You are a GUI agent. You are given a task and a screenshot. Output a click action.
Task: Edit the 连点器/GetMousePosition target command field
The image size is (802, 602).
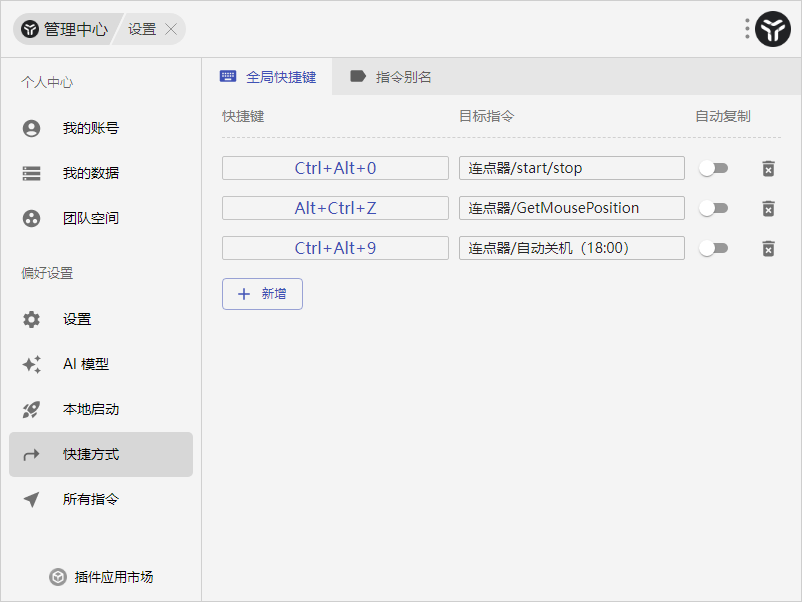coord(571,208)
